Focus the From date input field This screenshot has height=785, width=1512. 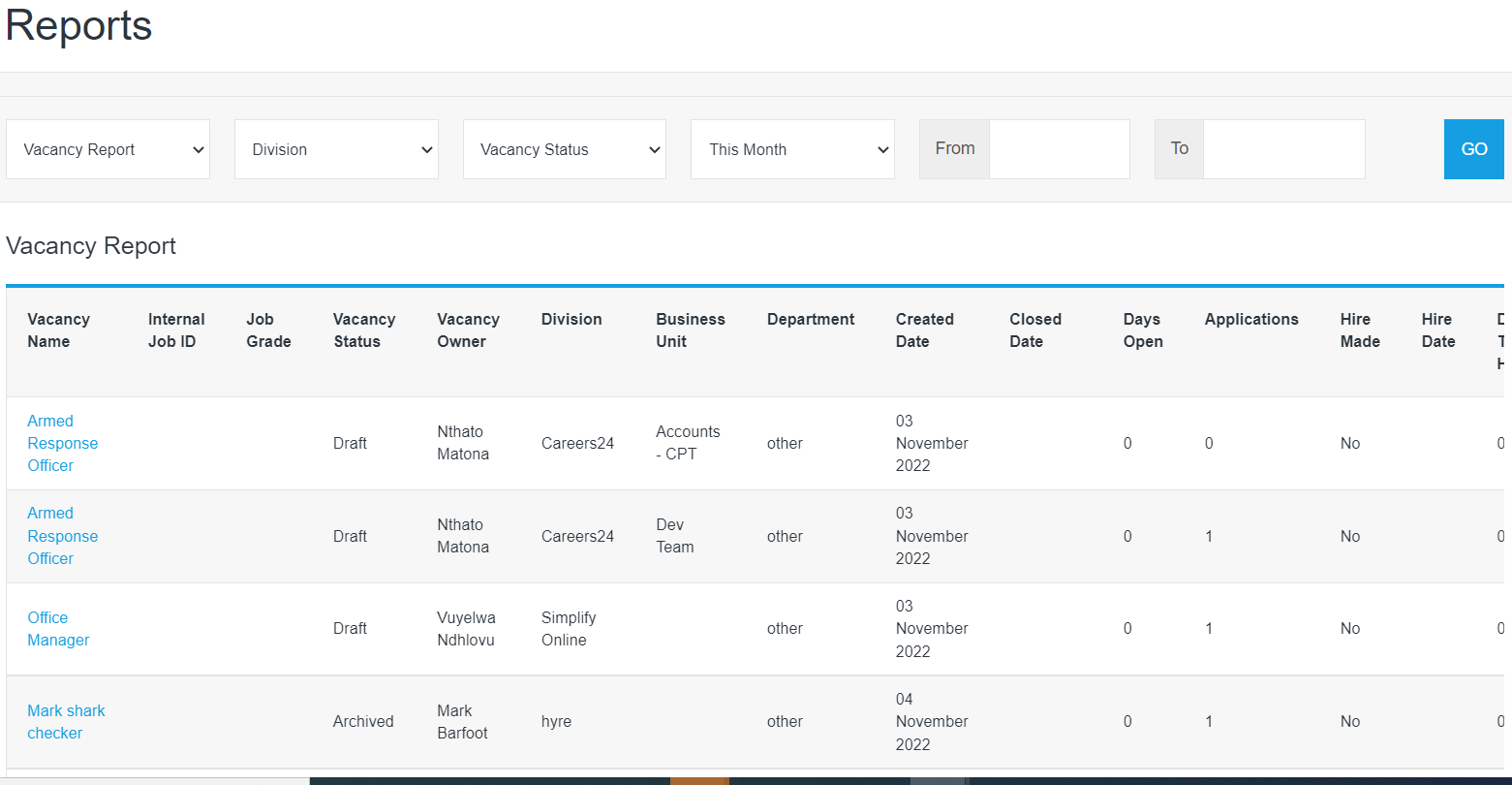(1060, 149)
